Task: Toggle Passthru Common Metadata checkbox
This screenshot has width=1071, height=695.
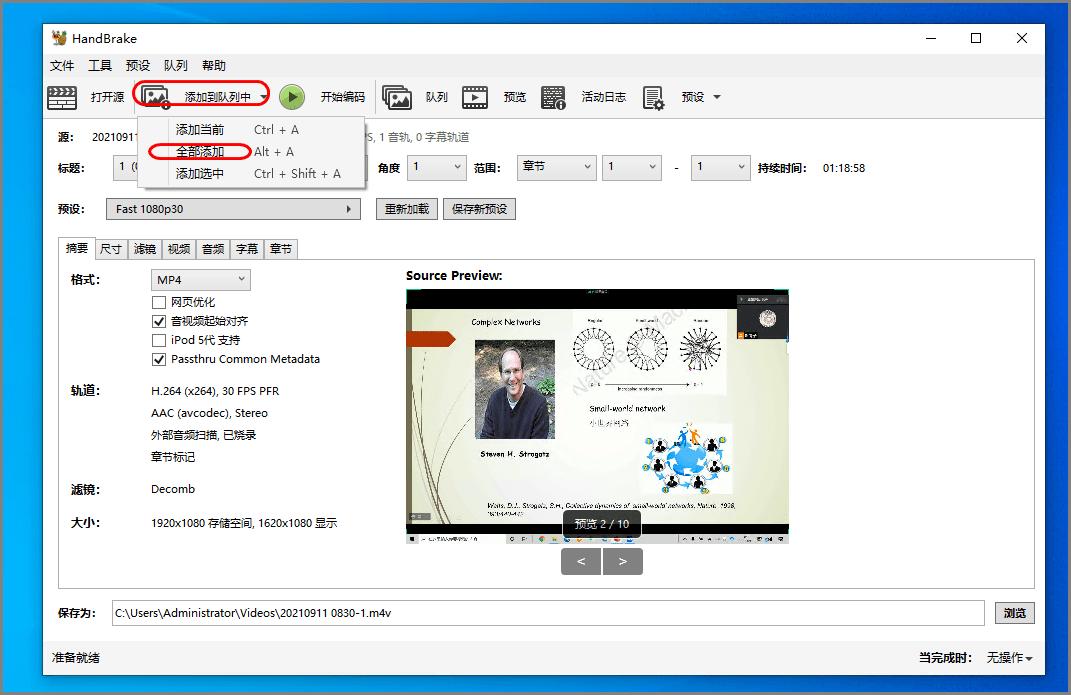Action: [x=159, y=359]
